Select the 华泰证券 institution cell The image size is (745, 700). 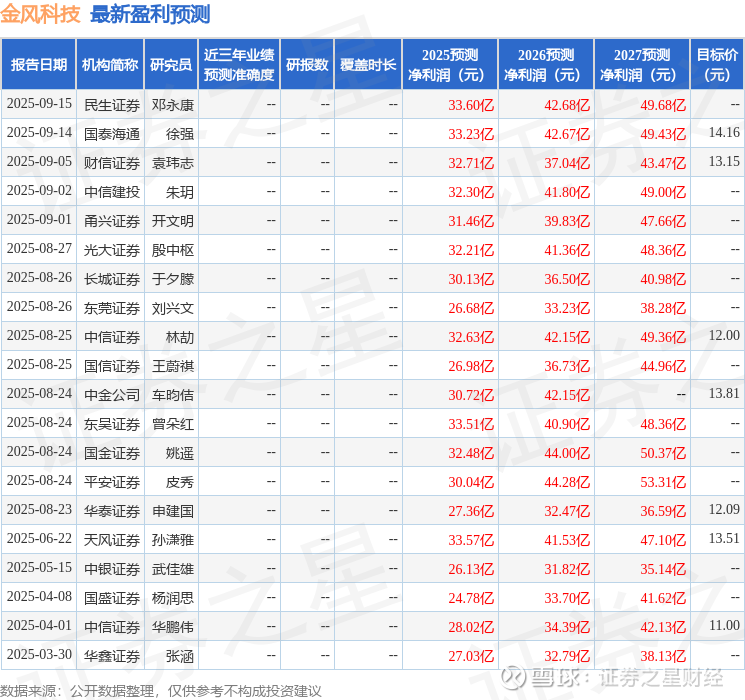[112, 511]
